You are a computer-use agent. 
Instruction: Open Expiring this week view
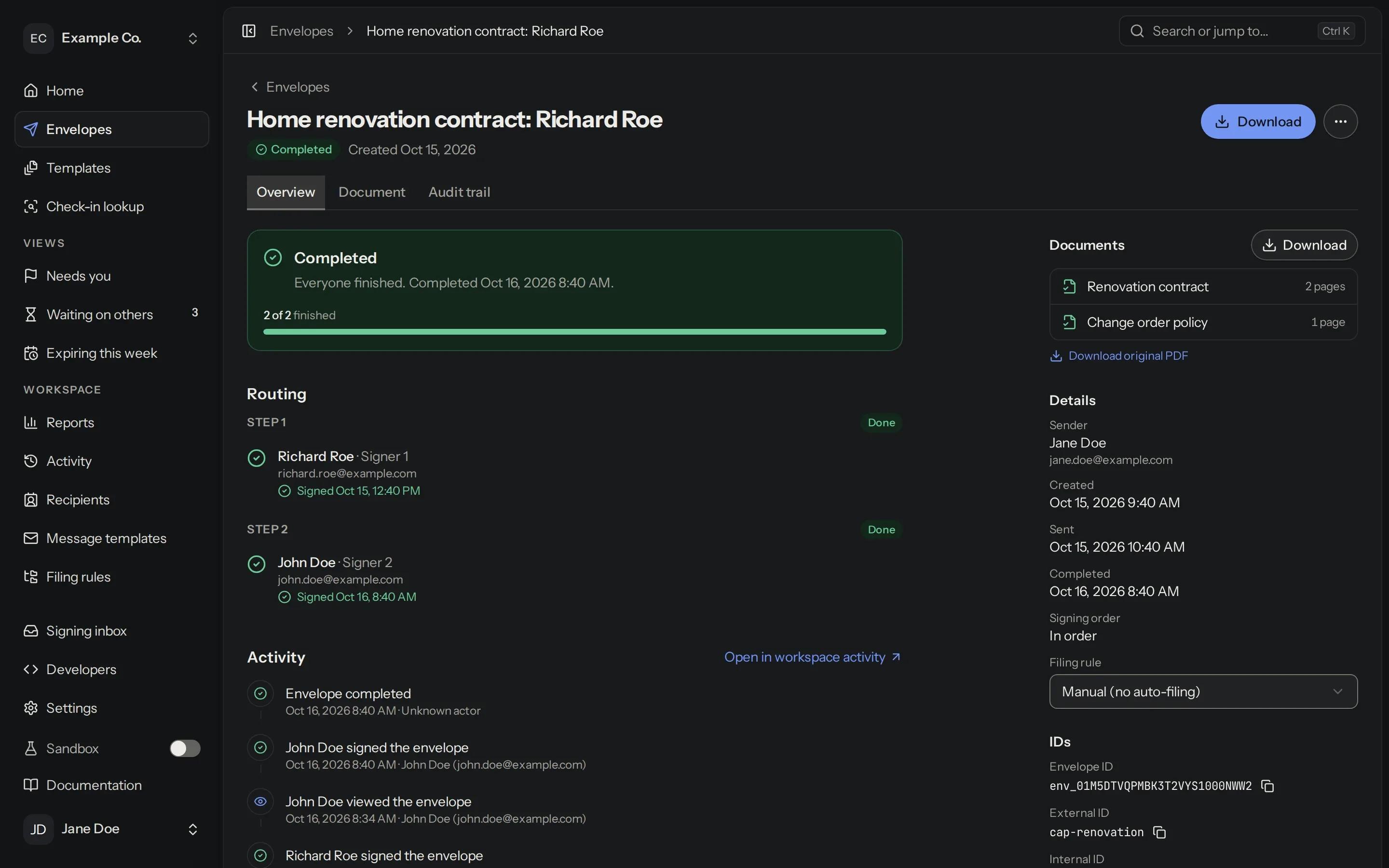(111, 353)
